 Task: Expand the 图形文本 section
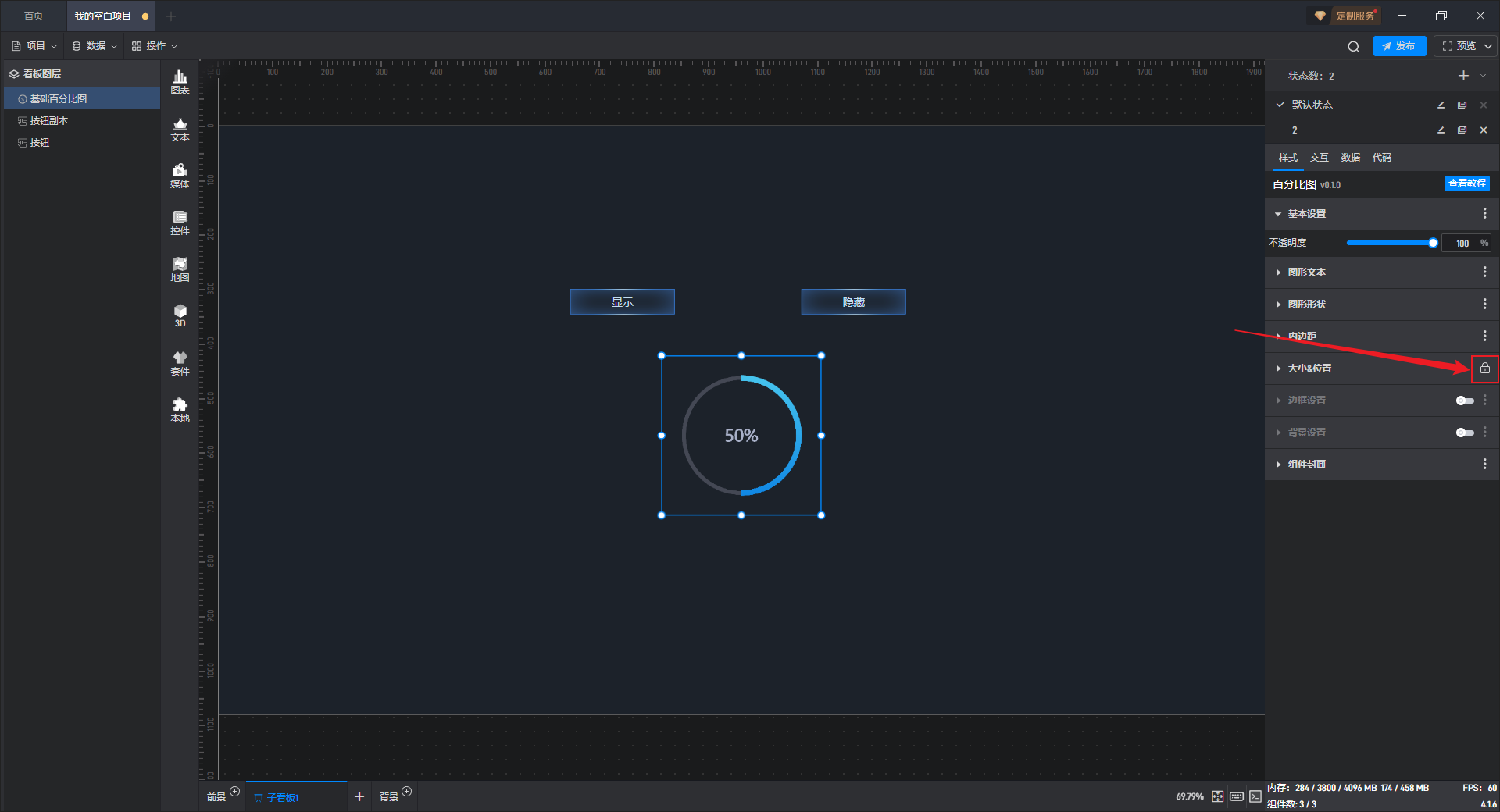tap(1278, 272)
